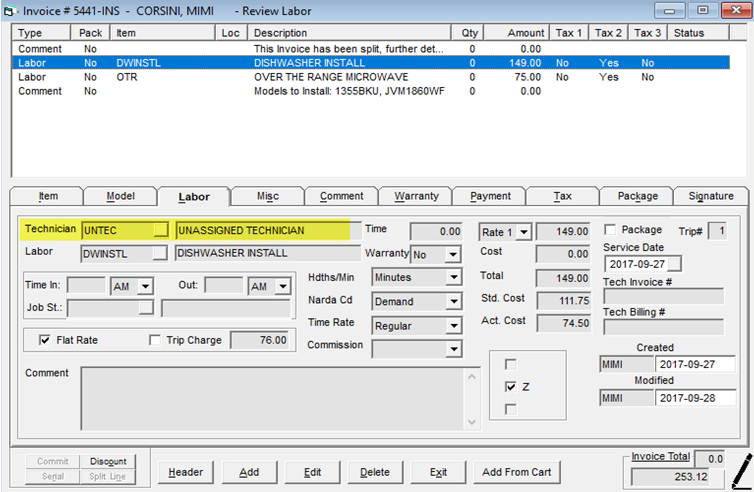Select the Labor tab
Image resolution: width=754 pixels, height=492 pixels.
click(194, 197)
